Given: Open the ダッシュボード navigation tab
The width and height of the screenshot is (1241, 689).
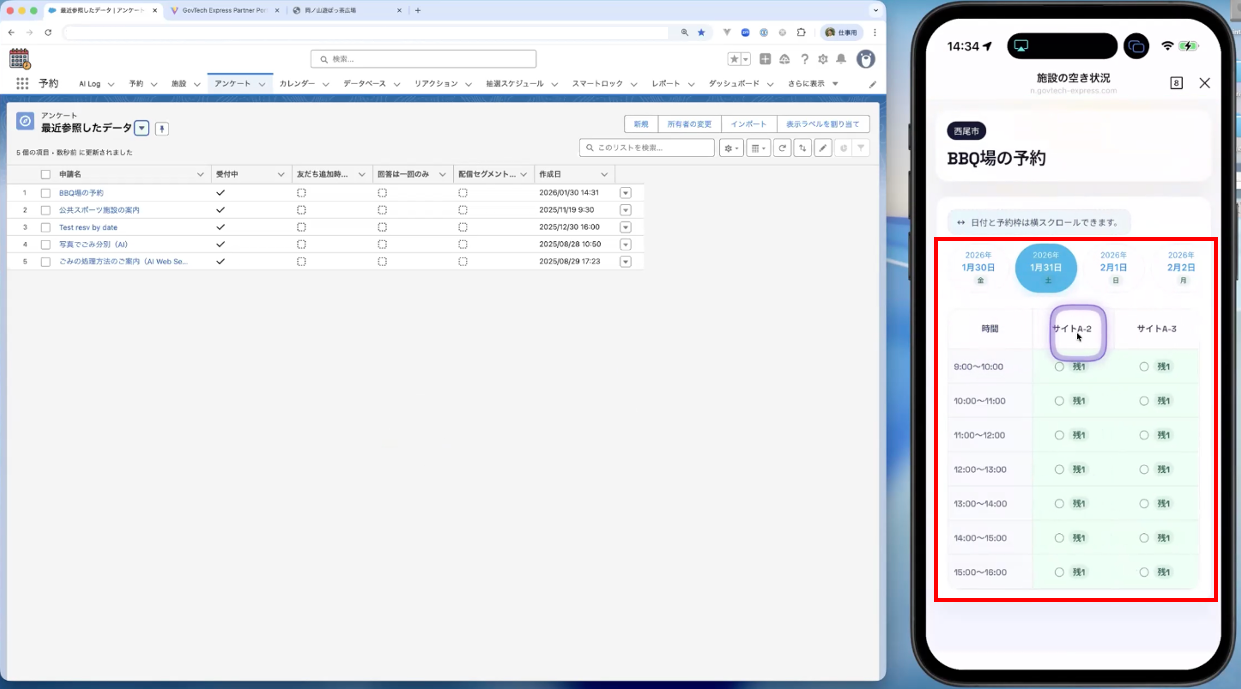Looking at the screenshot, I should click(734, 84).
